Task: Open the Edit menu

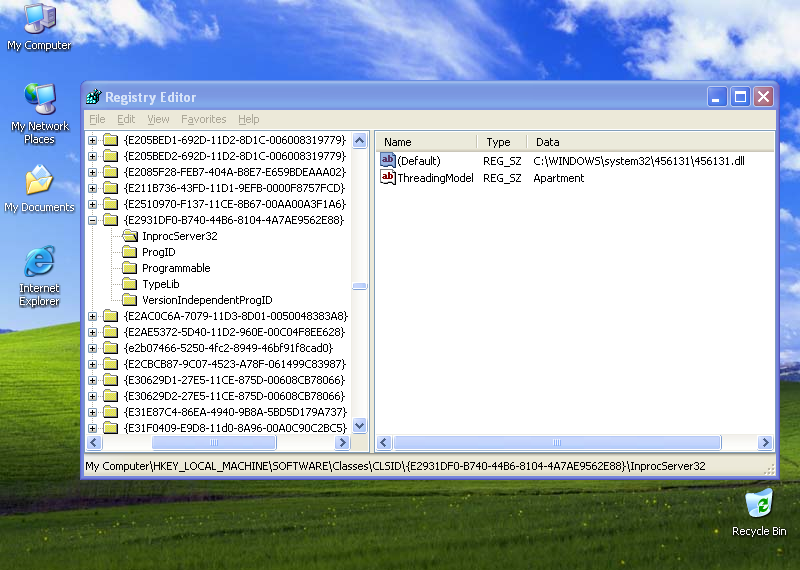Action: (x=126, y=119)
